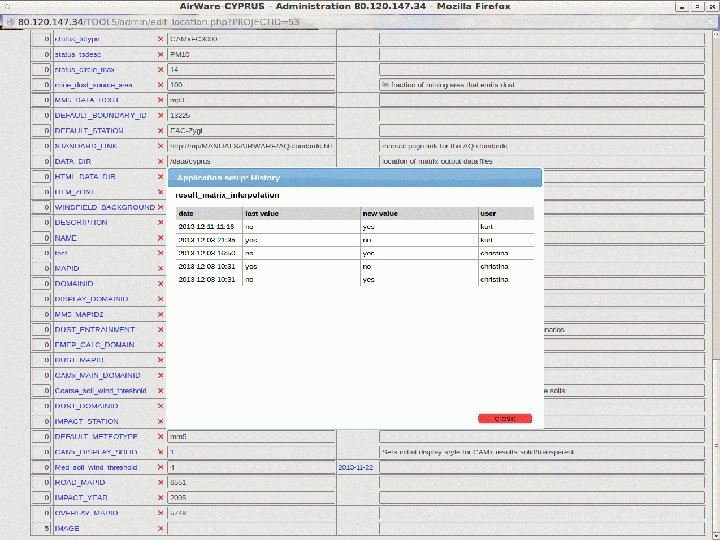
Task: Remove the mine_dust_source_size entry with red X
Action: point(160,84)
